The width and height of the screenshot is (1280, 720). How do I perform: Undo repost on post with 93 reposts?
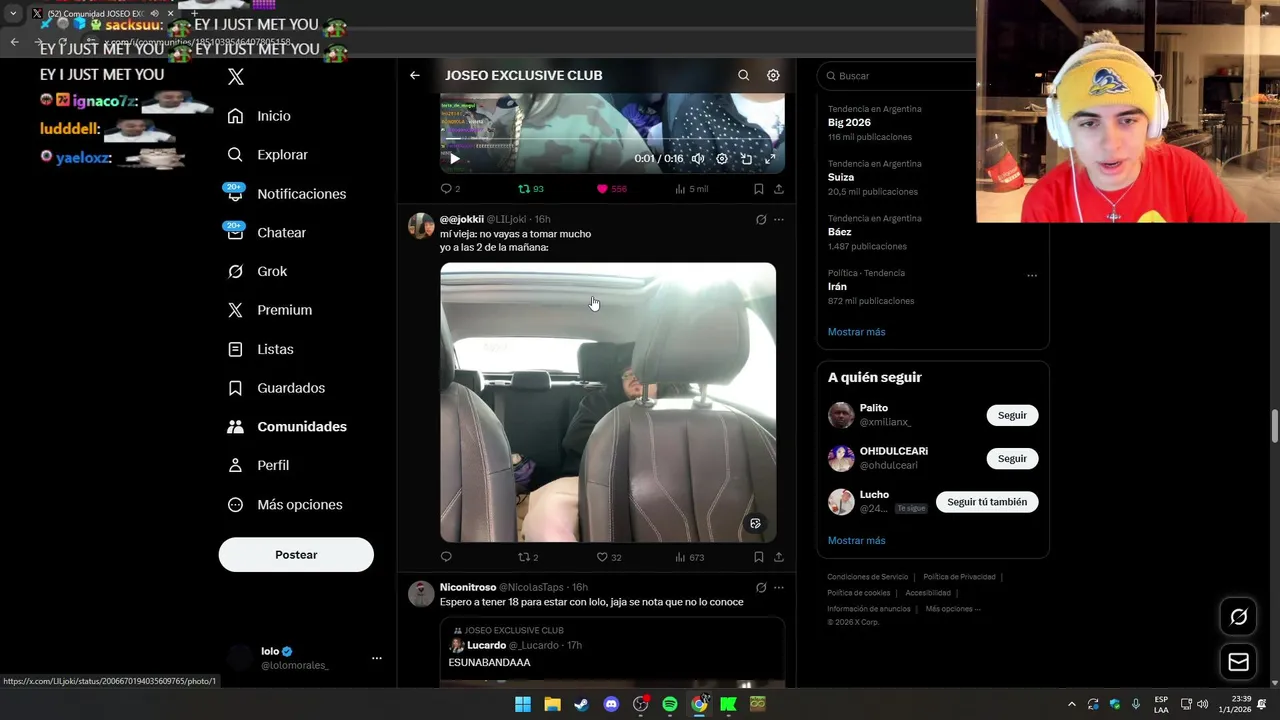pyautogui.click(x=530, y=189)
